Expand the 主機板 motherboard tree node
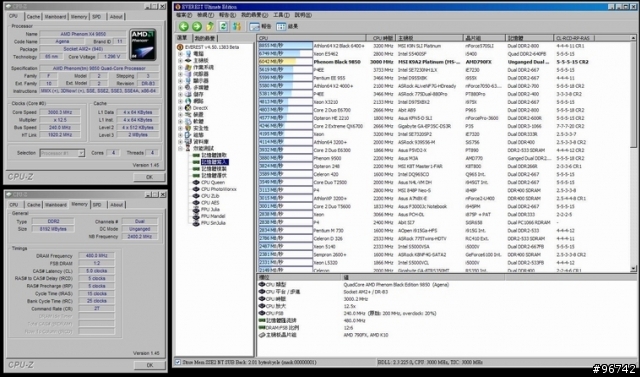Image resolution: width=640 pixels, height=377 pixels. pos(180,60)
